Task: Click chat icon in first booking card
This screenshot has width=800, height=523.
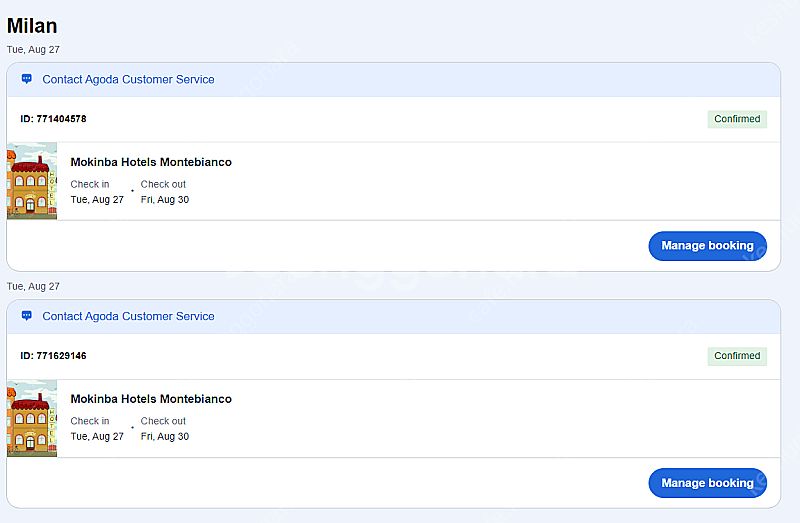Action: tap(27, 79)
